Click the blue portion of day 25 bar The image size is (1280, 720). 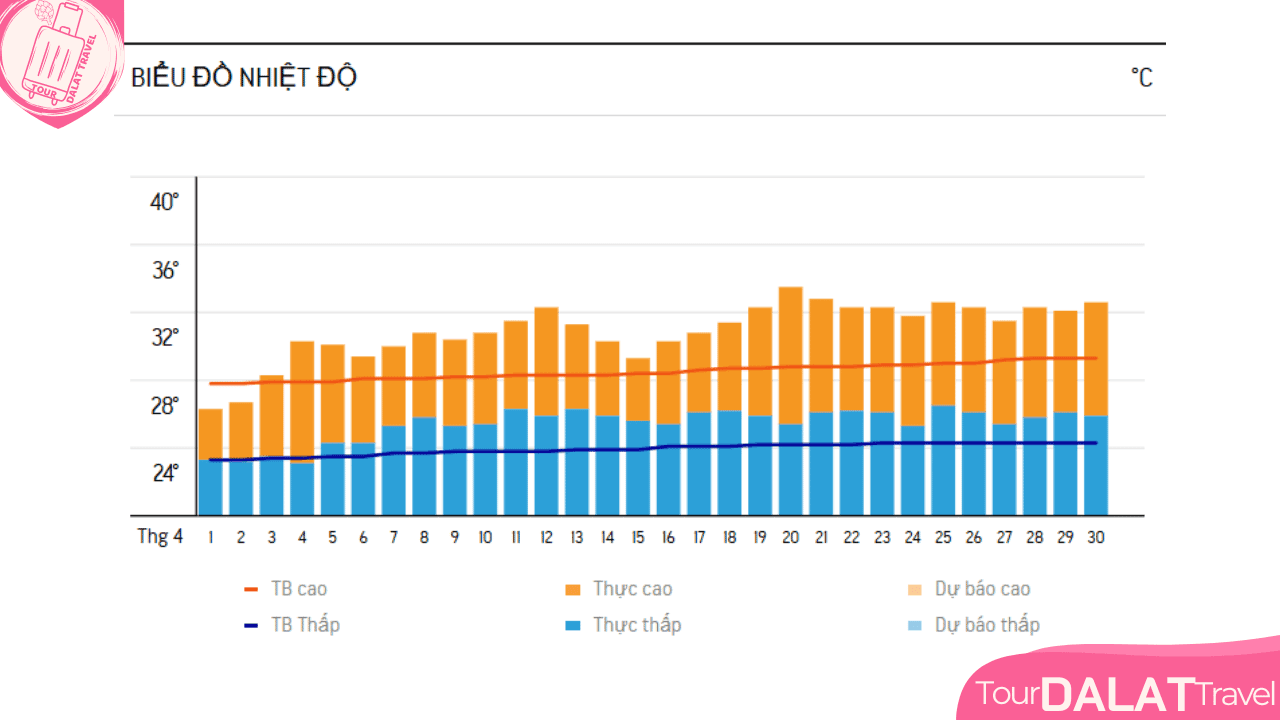(x=943, y=460)
